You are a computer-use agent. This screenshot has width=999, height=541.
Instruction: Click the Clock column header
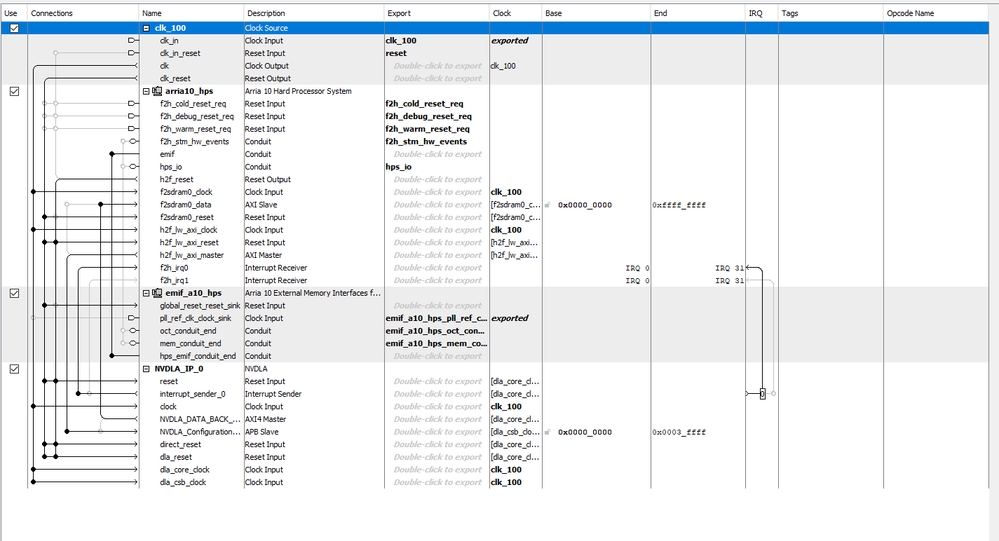[501, 13]
